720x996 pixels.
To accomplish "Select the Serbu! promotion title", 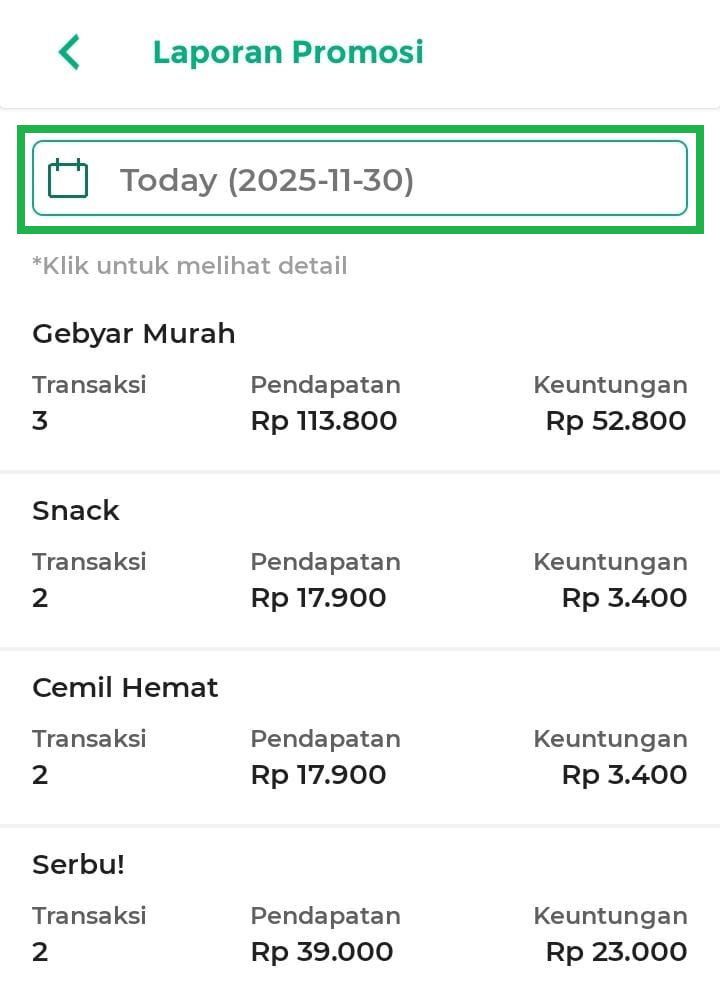I will coord(79,865).
